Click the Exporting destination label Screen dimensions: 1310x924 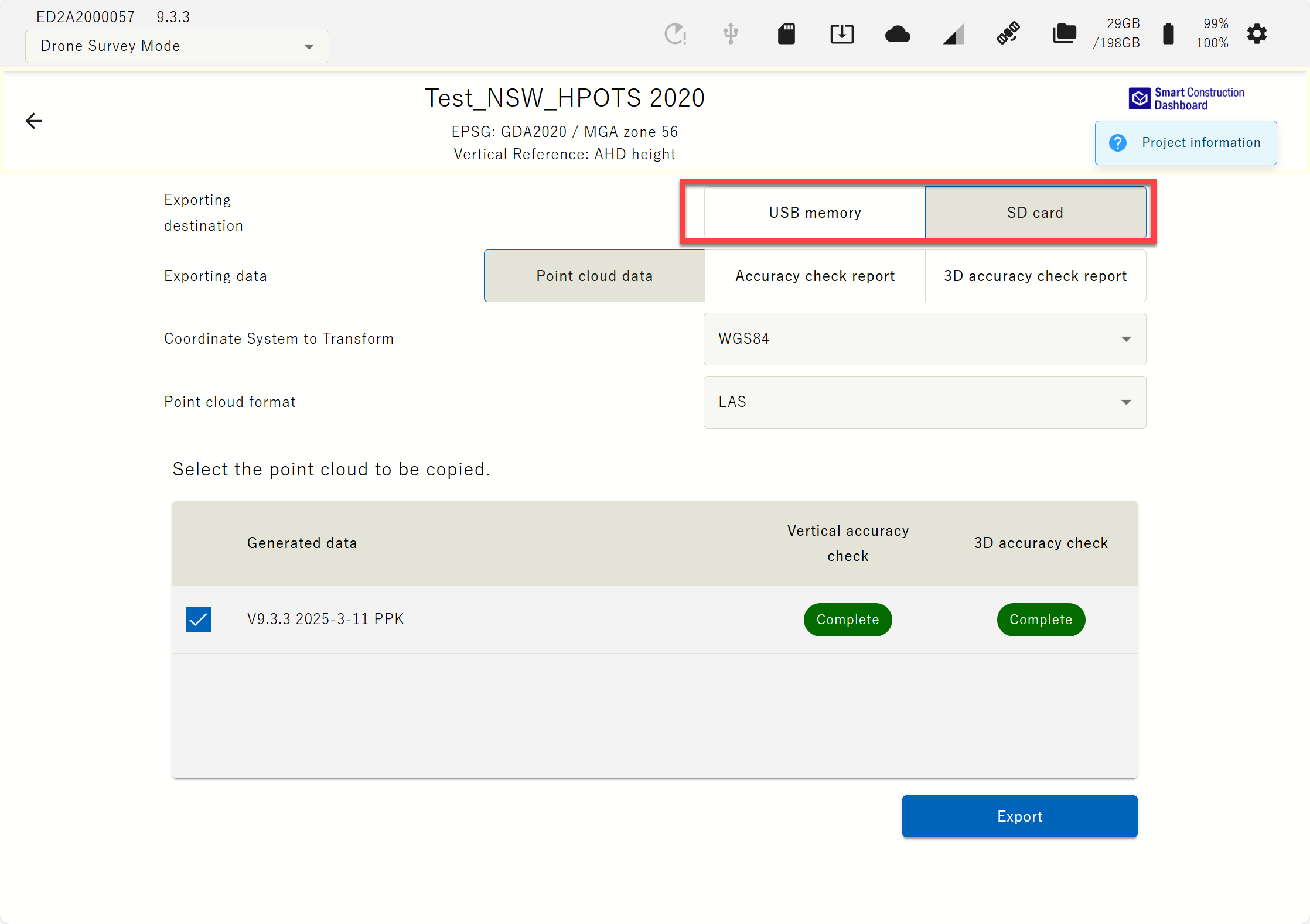click(203, 213)
